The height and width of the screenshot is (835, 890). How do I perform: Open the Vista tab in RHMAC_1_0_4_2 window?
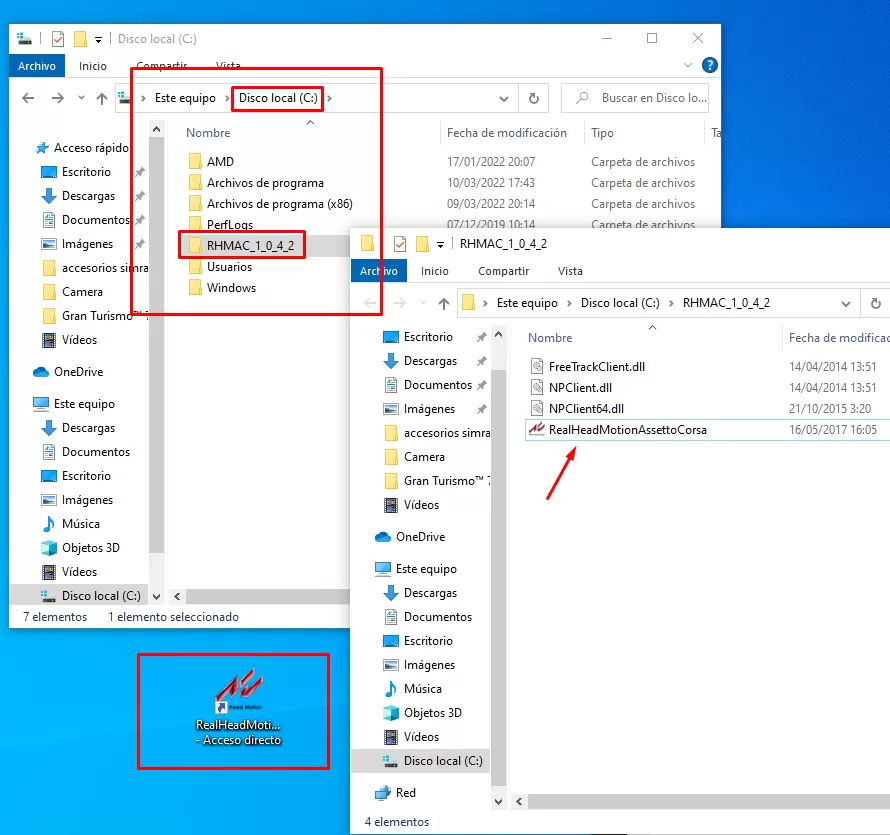pyautogui.click(x=570, y=271)
